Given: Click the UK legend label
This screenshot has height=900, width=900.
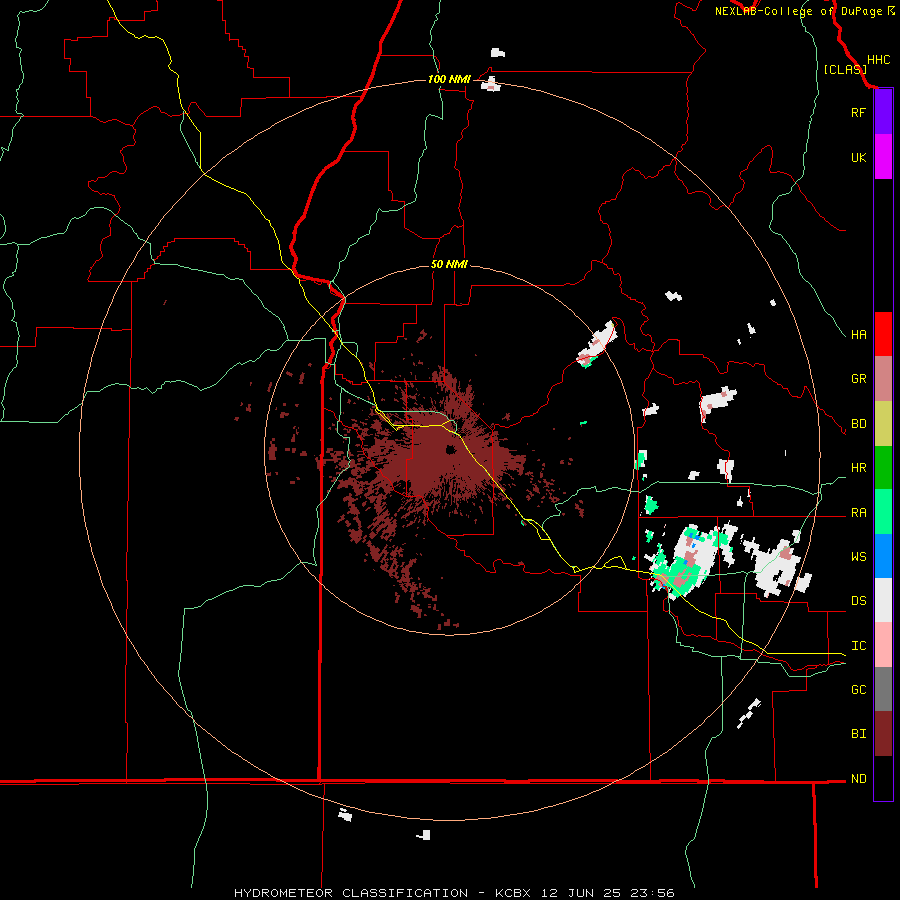Looking at the screenshot, I should [858, 157].
